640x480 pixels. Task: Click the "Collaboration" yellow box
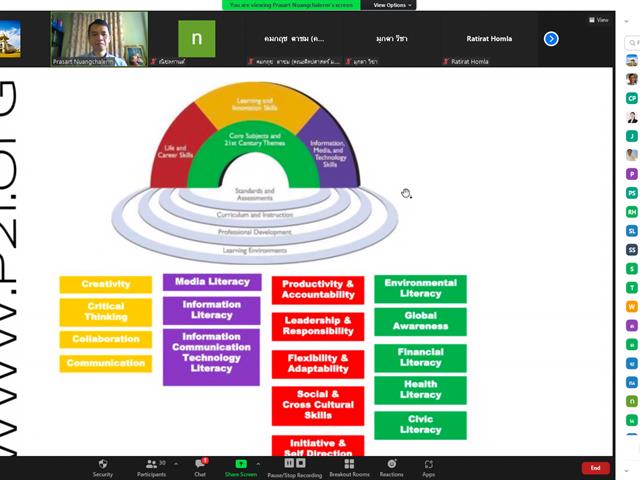(x=106, y=339)
